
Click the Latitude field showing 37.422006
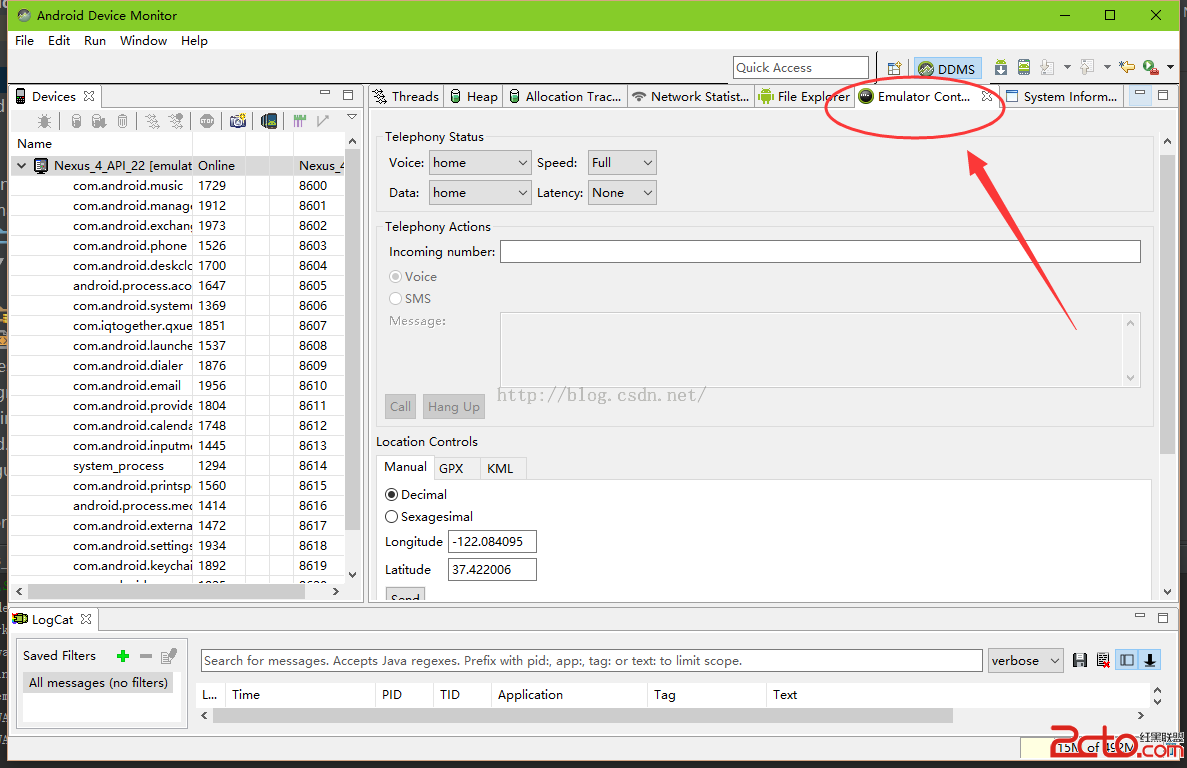(492, 570)
